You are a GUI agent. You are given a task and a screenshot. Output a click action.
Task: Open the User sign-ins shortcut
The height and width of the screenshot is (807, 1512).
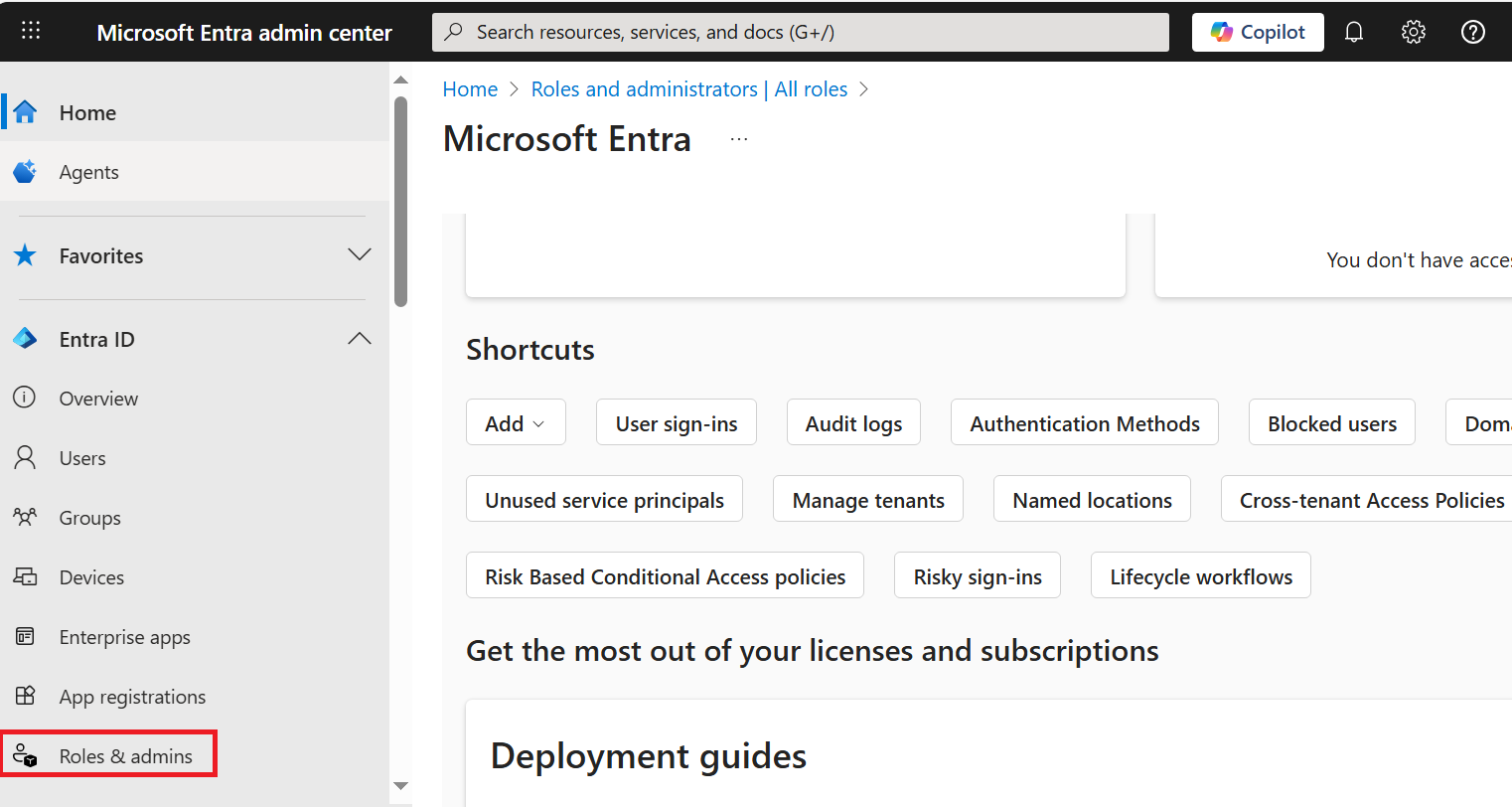click(677, 422)
